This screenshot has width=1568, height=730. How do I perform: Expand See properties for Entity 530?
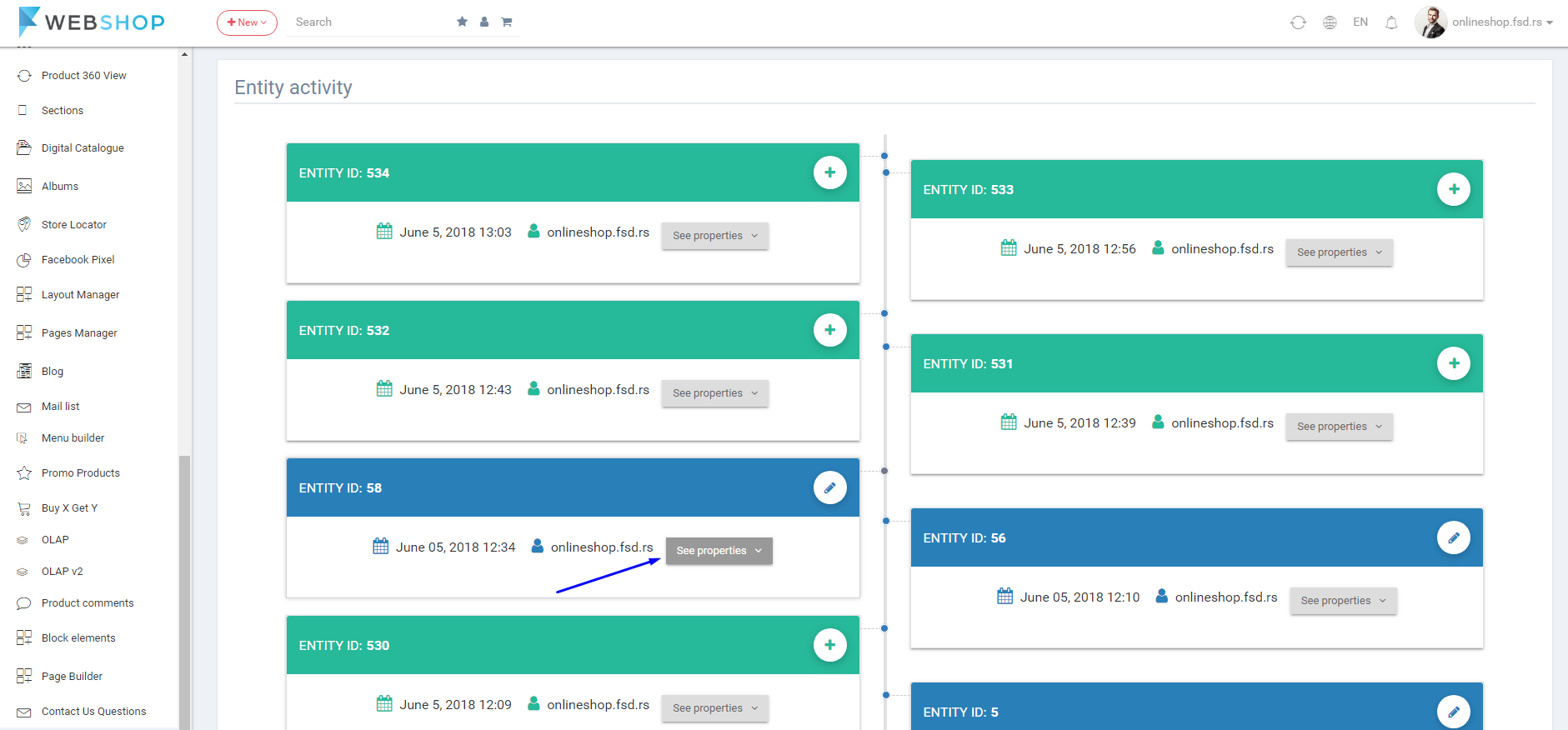tap(715, 708)
